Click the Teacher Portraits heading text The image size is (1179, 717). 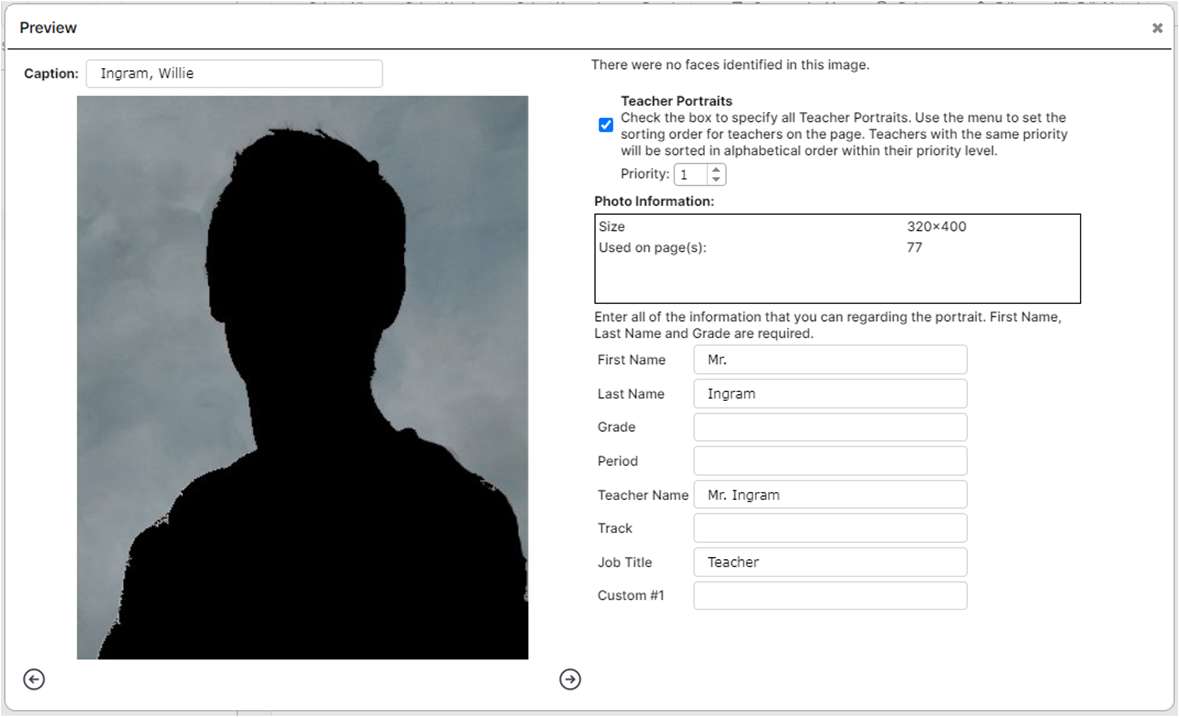[676, 101]
